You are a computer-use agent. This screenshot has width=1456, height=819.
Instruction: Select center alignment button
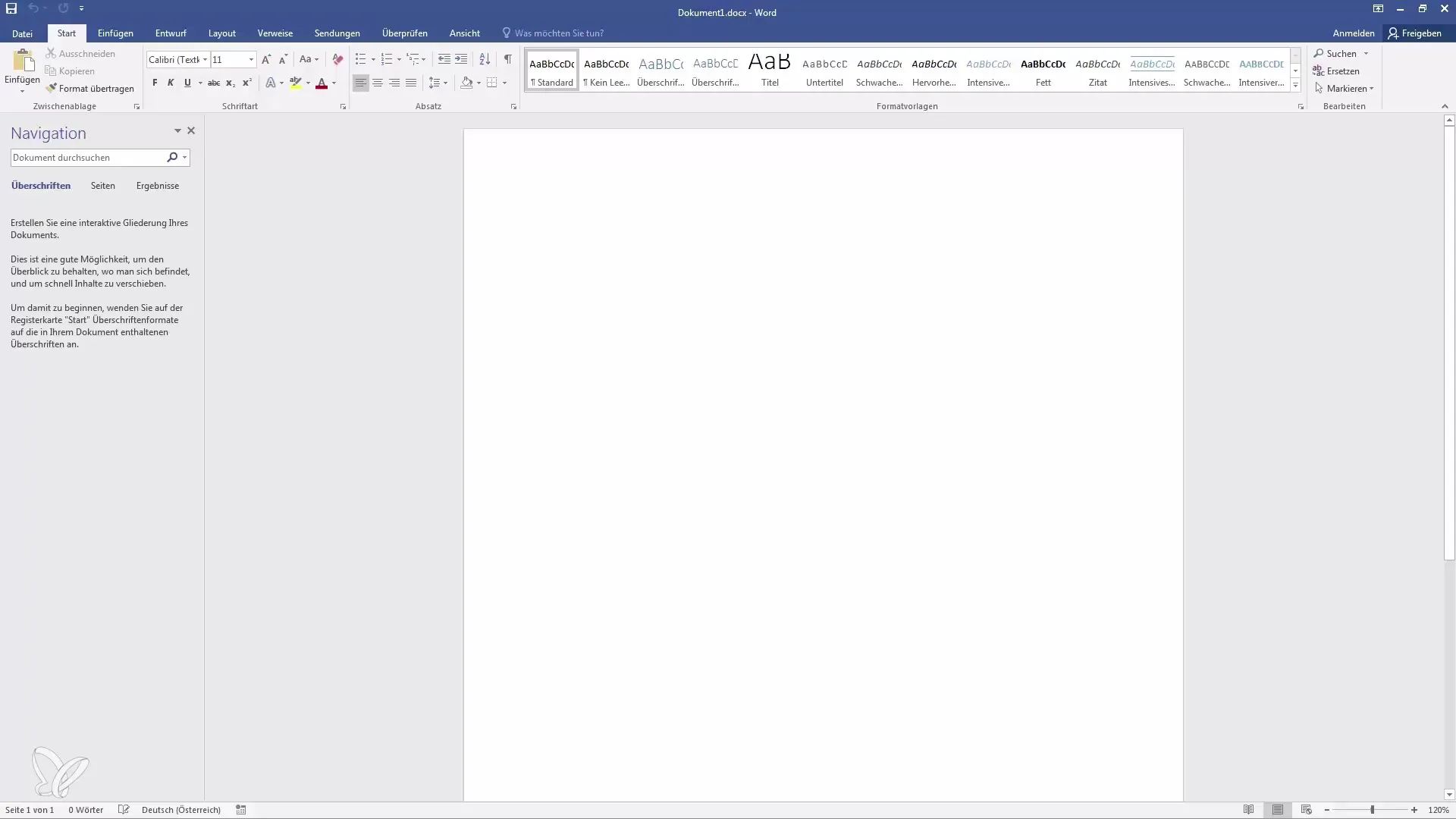(378, 83)
